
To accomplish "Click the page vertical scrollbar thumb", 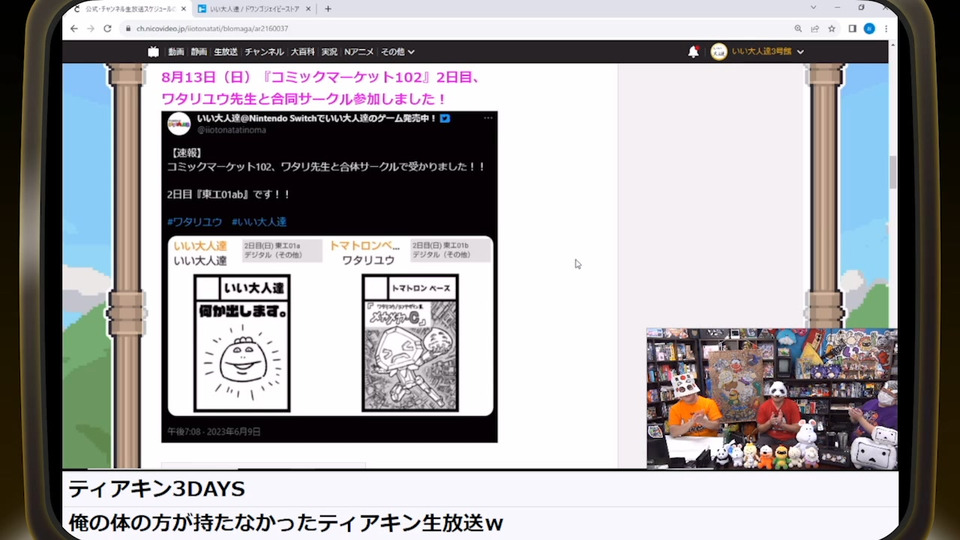I will (893, 172).
